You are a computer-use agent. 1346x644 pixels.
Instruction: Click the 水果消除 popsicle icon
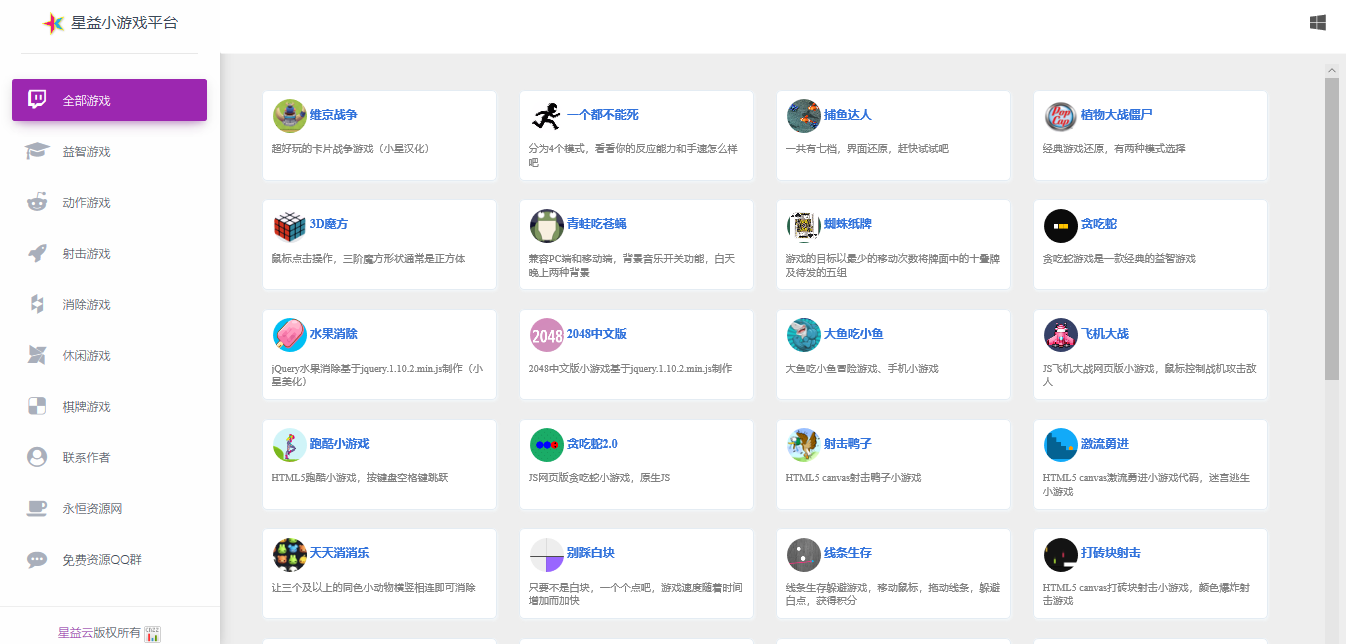[290, 336]
